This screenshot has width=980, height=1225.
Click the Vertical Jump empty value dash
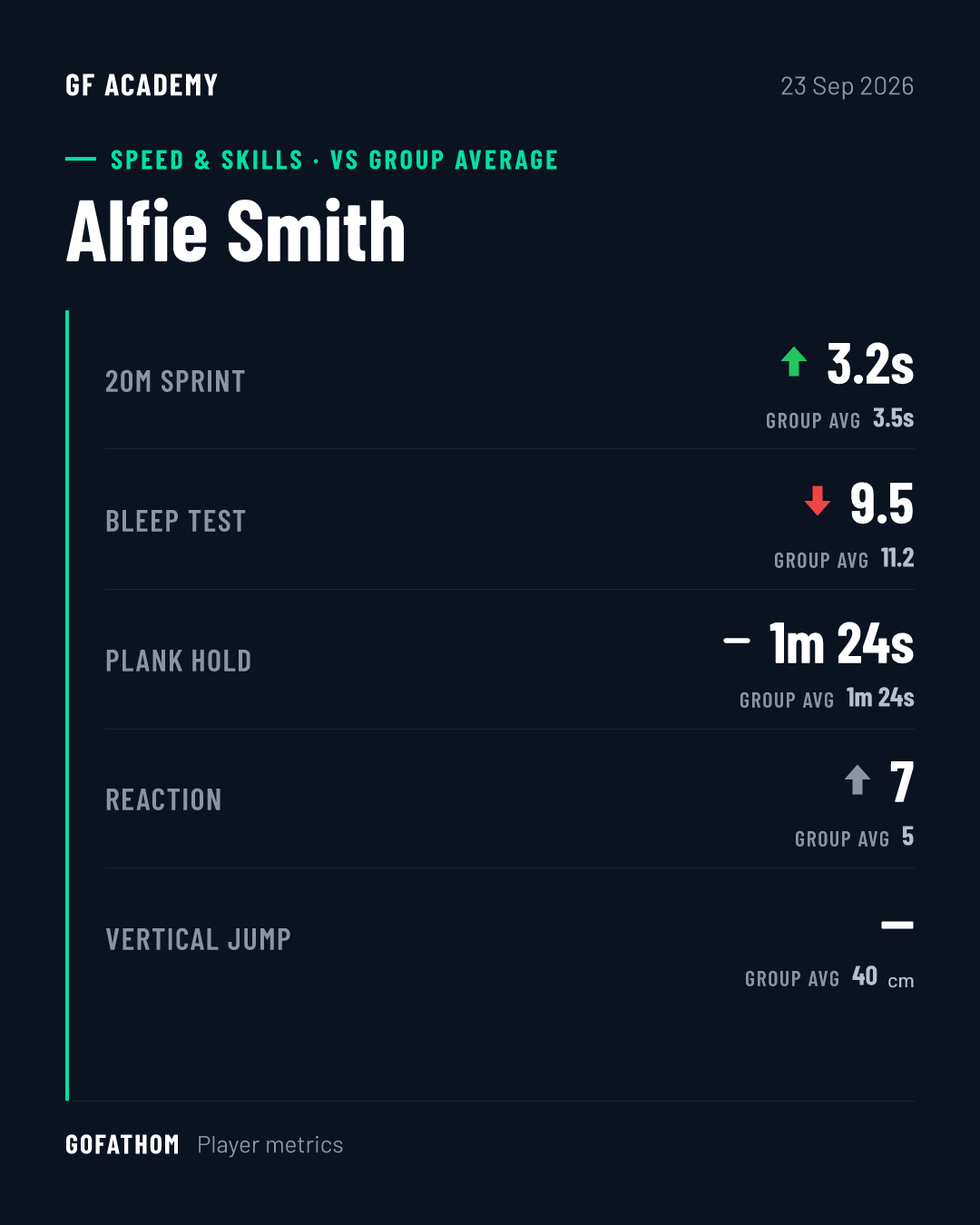pos(897,925)
